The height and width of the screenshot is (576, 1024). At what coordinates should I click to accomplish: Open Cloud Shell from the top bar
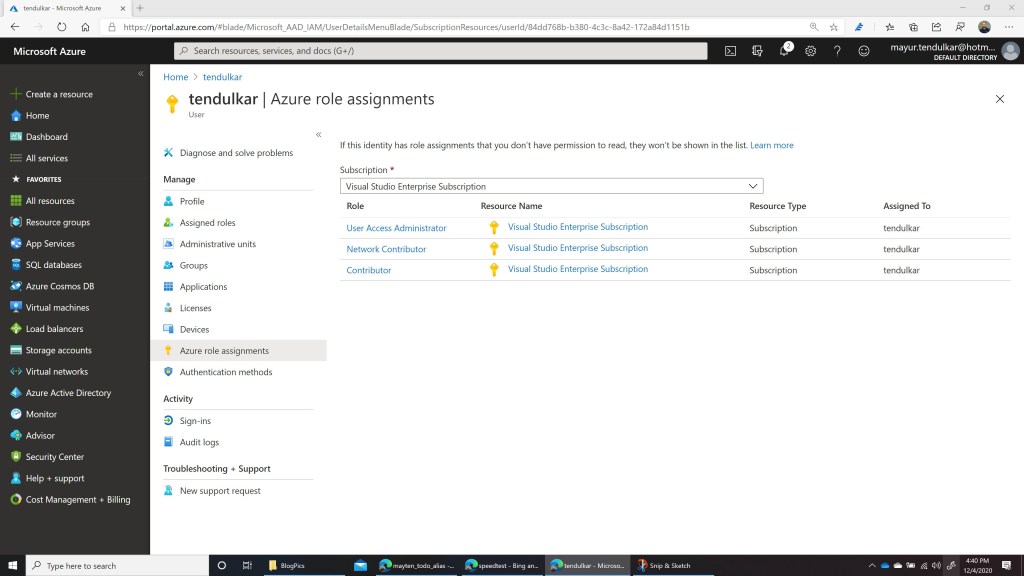coord(731,51)
